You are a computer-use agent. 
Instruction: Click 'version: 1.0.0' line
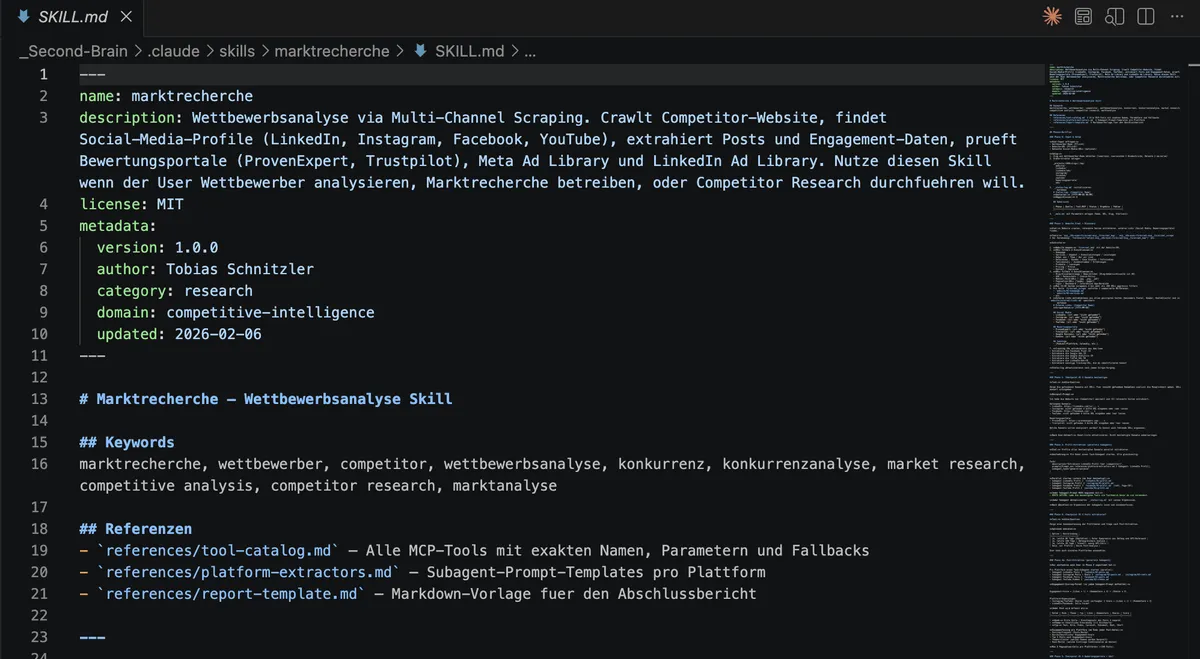pyautogui.click(x=157, y=248)
